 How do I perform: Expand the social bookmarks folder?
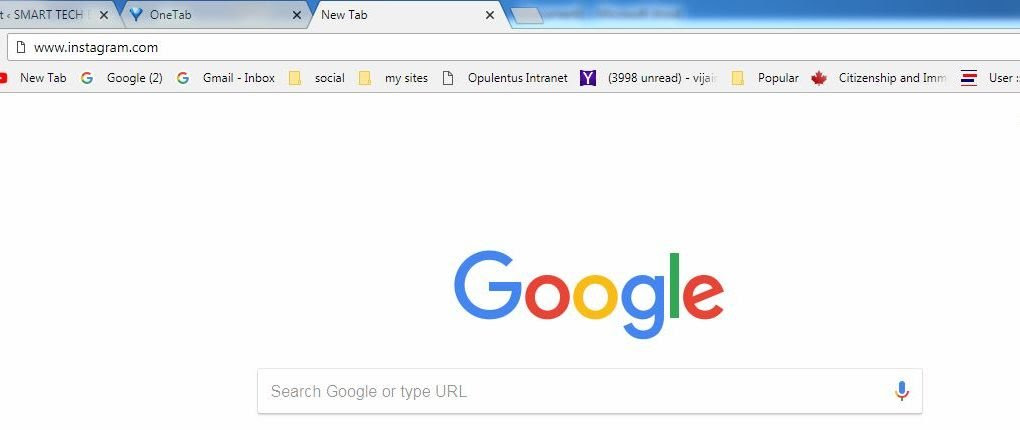click(317, 78)
